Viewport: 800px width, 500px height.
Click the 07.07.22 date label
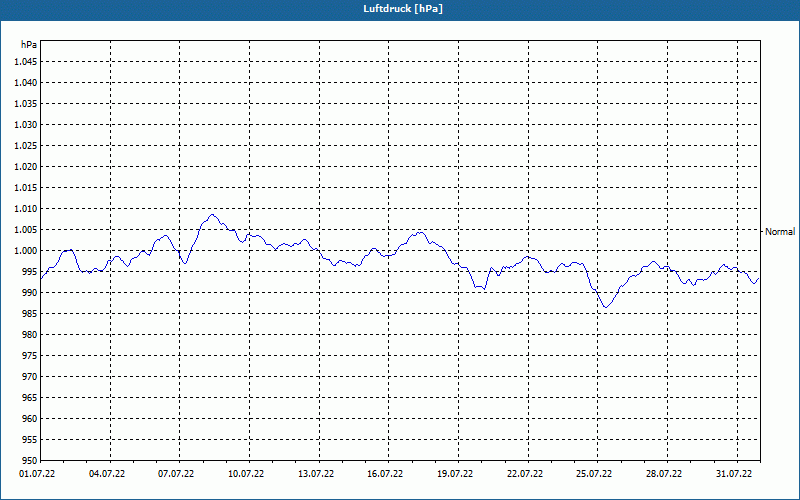pyautogui.click(x=176, y=474)
